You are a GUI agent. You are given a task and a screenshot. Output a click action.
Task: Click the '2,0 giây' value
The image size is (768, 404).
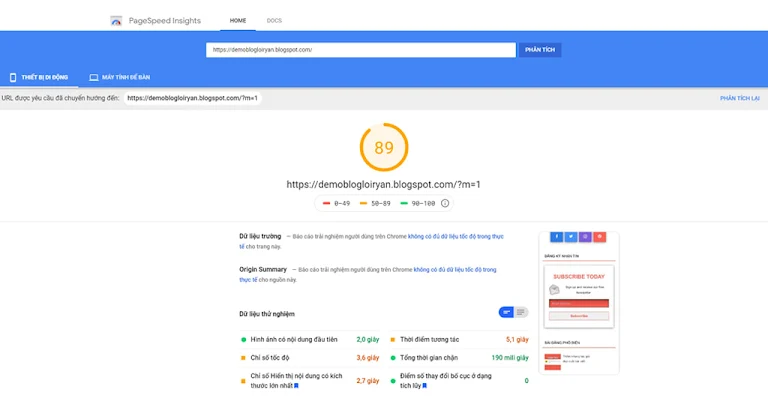[368, 339]
